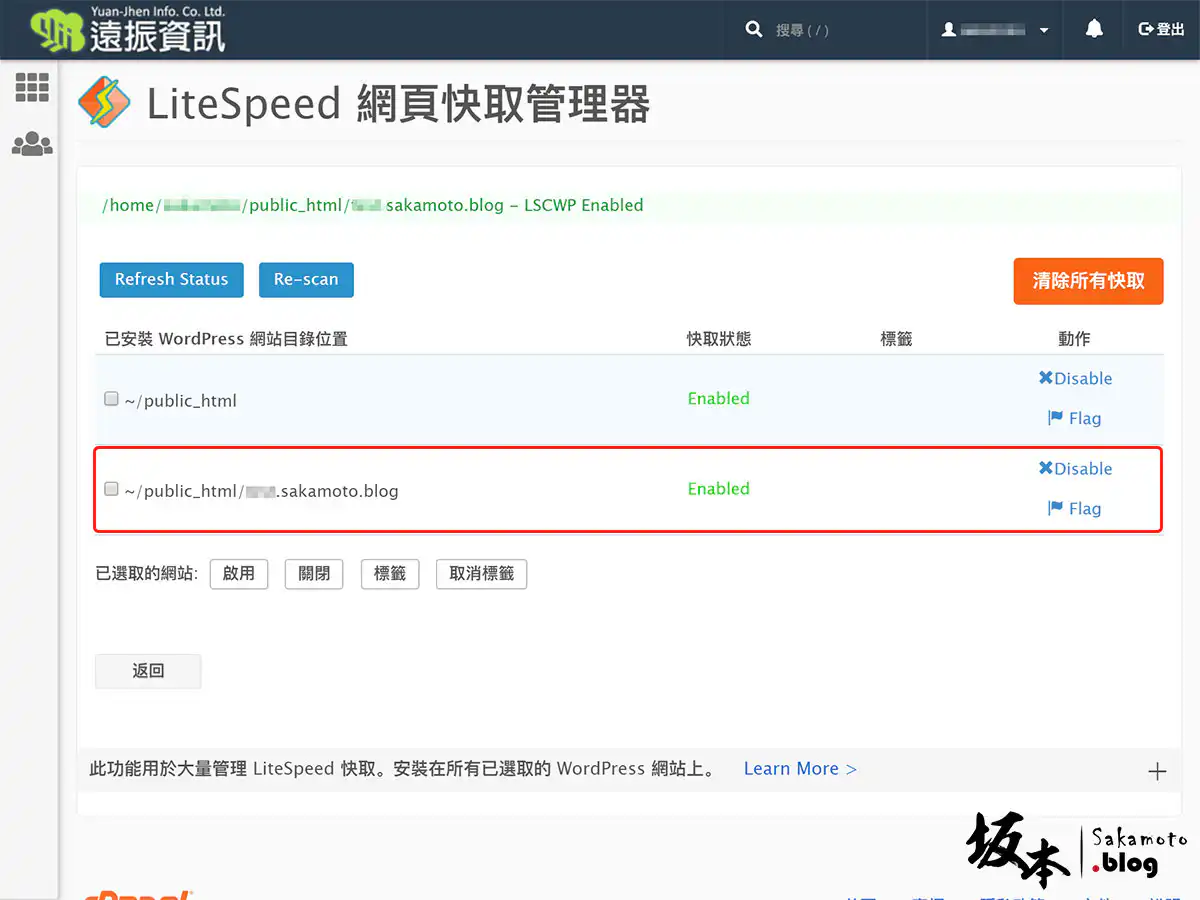Screen dimensions: 1200x900
Task: Focus the 搜尋 search input field
Action: (840, 30)
